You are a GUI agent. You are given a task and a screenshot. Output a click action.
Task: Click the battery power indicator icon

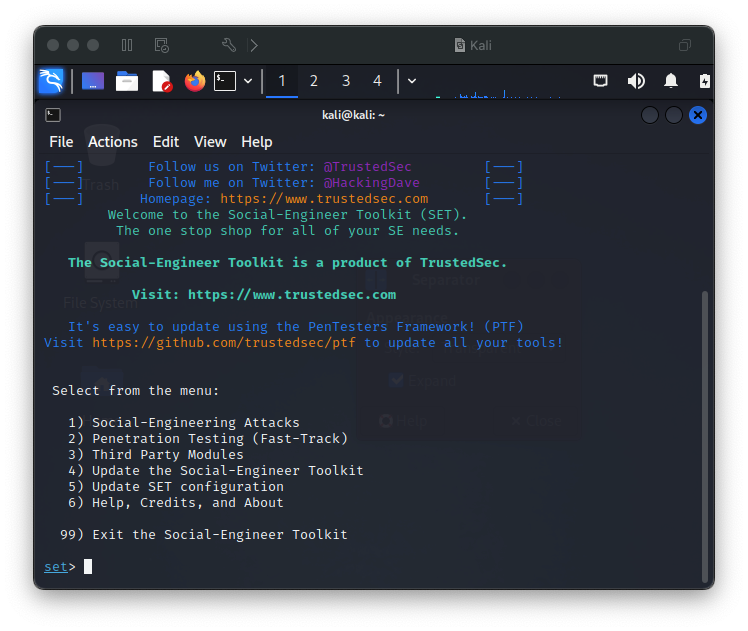click(x=705, y=81)
